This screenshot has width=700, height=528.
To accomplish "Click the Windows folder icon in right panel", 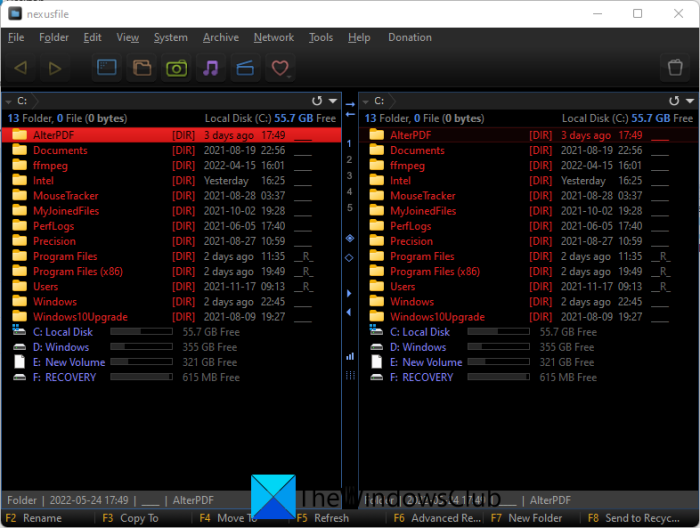I will (376, 301).
